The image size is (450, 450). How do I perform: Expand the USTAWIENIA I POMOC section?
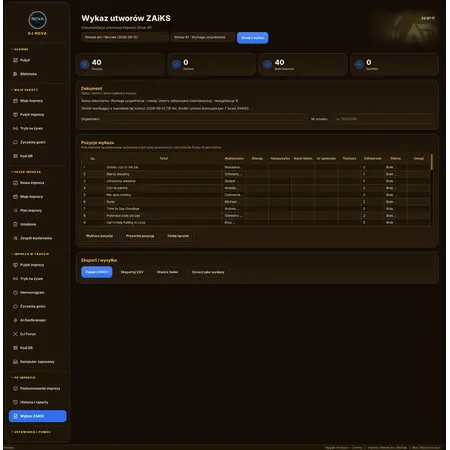(31, 432)
